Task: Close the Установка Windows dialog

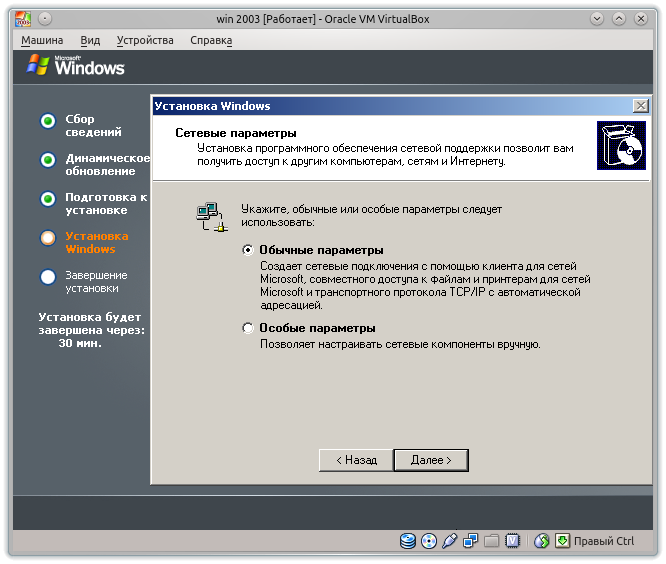Action: point(641,106)
